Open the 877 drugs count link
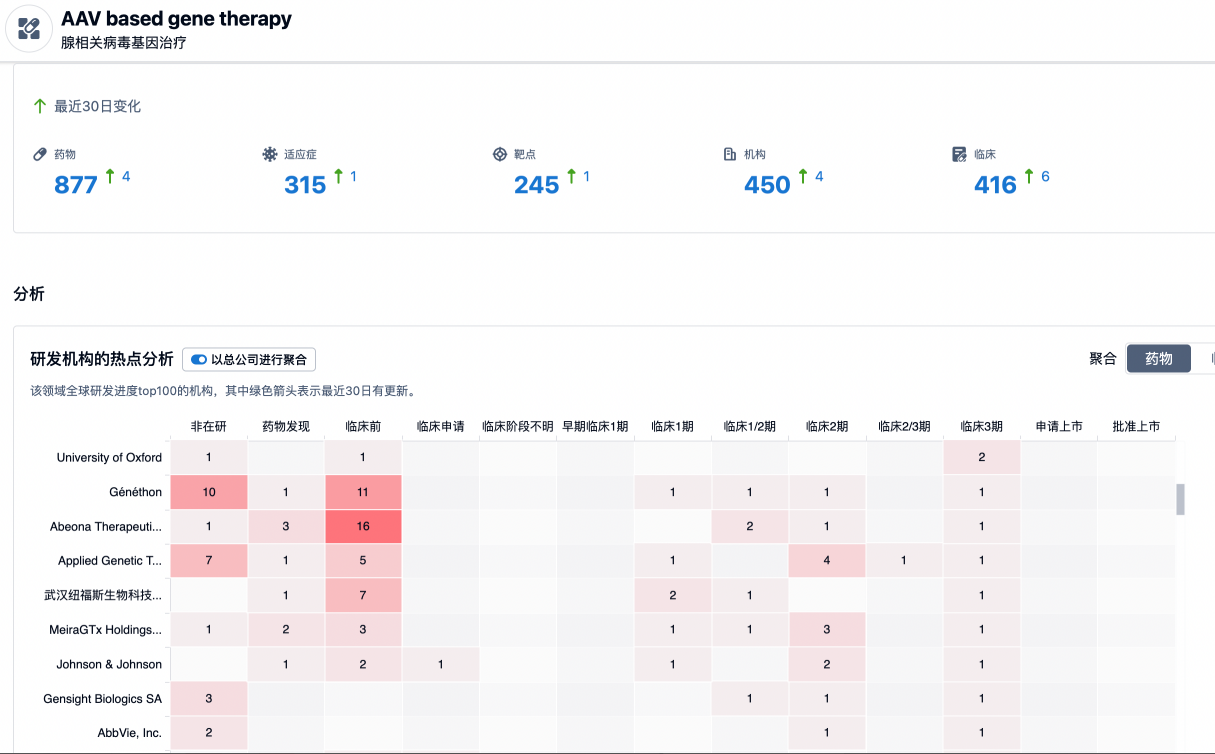The width and height of the screenshot is (1215, 754). click(76, 185)
